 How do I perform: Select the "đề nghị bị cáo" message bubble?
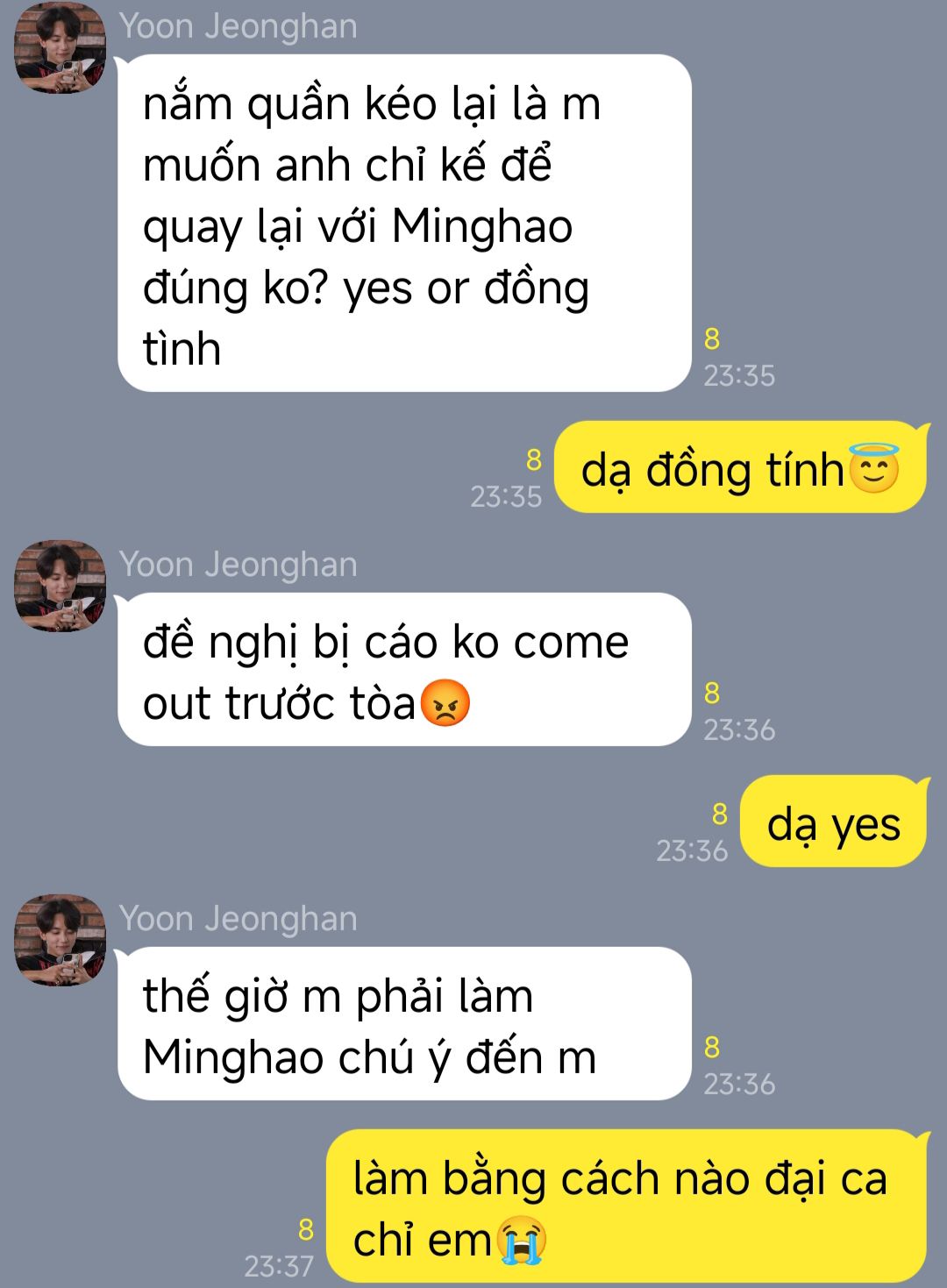pos(404,670)
